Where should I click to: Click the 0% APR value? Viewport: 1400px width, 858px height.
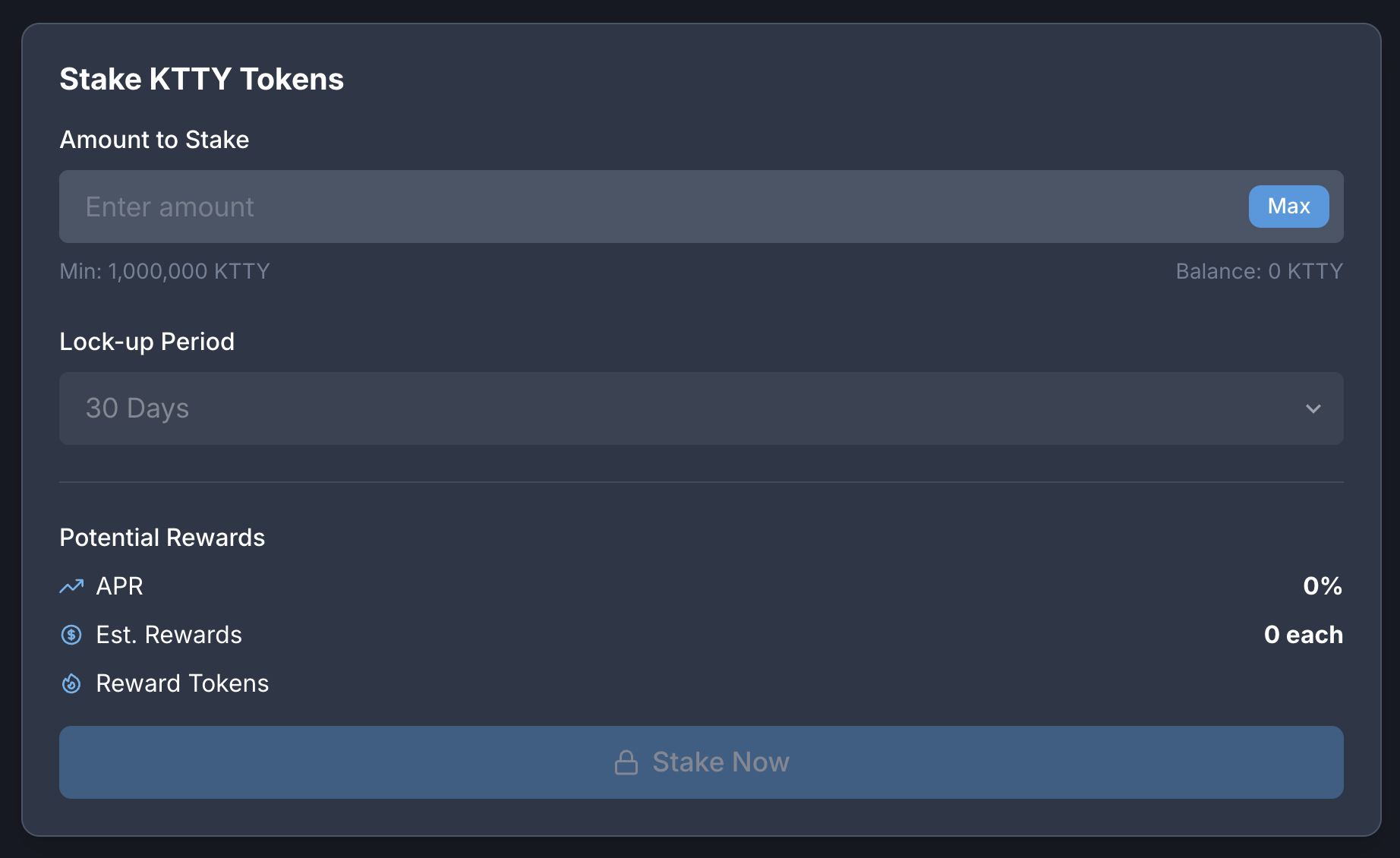point(1322,586)
